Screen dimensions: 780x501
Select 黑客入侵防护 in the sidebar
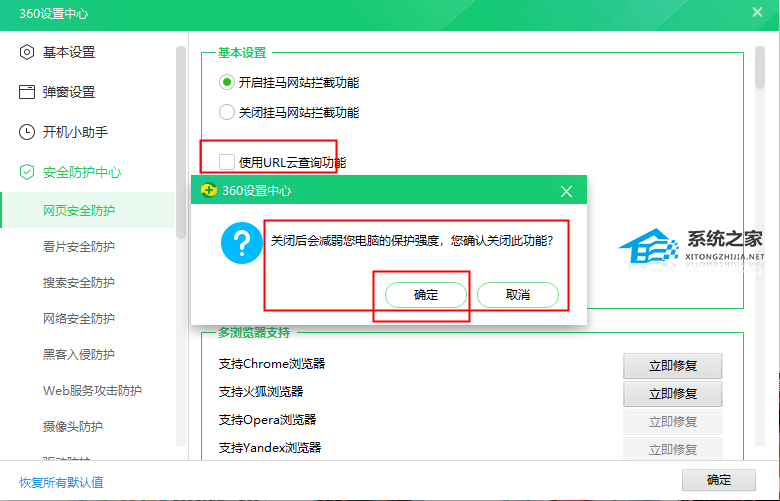pyautogui.click(x=79, y=354)
